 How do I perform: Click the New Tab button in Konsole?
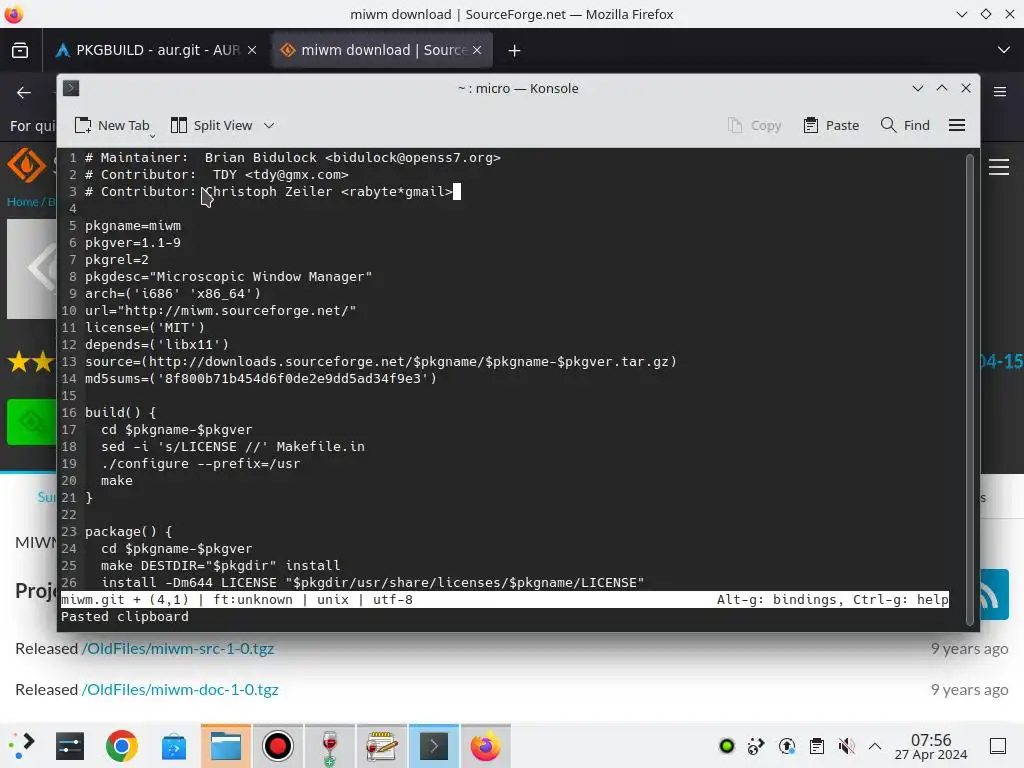112,125
